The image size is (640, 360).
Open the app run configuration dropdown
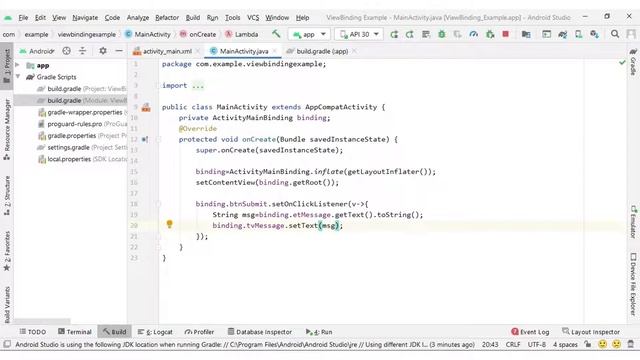(x=309, y=34)
